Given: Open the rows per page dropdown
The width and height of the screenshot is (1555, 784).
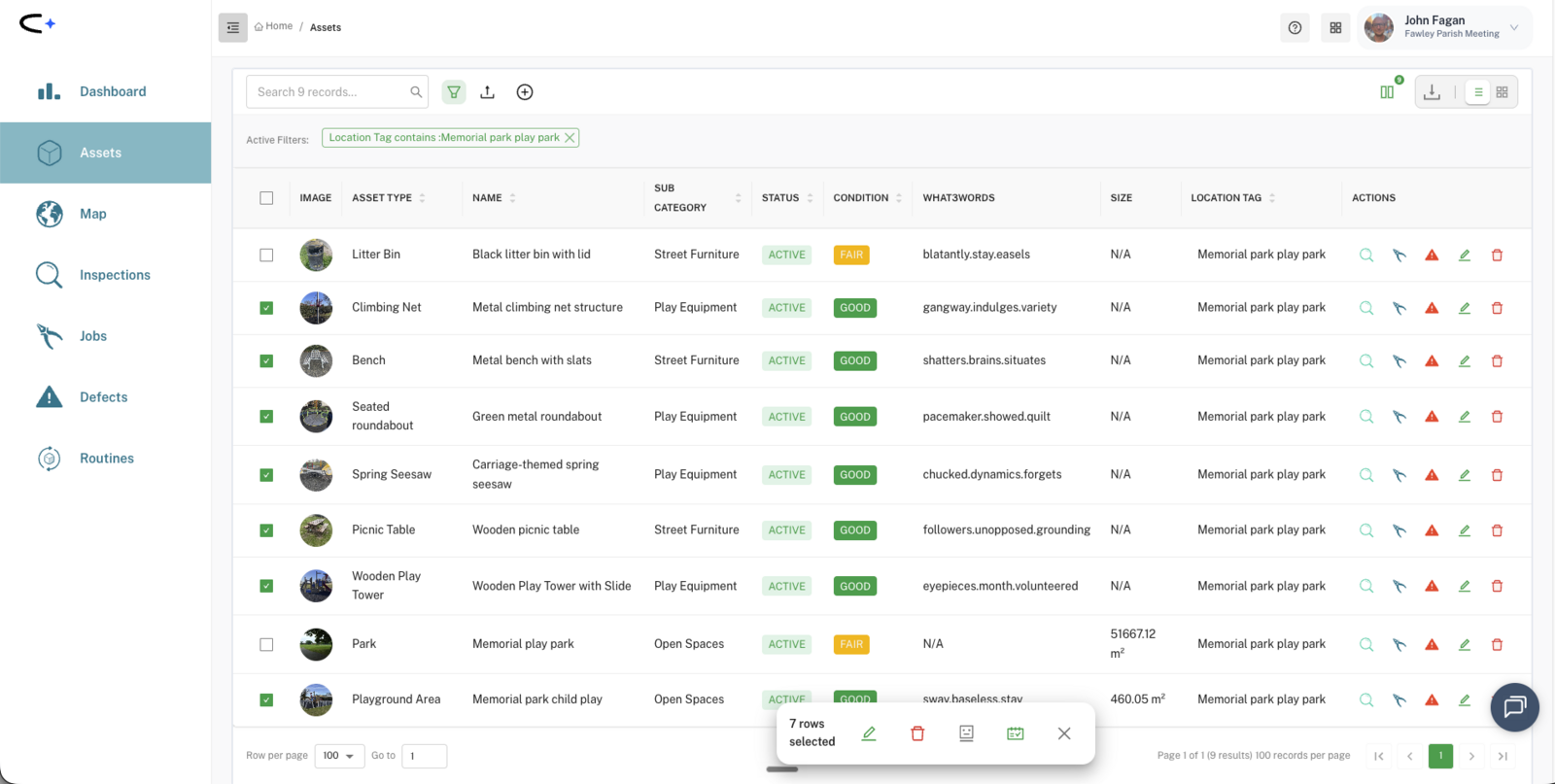Looking at the screenshot, I should [339, 756].
